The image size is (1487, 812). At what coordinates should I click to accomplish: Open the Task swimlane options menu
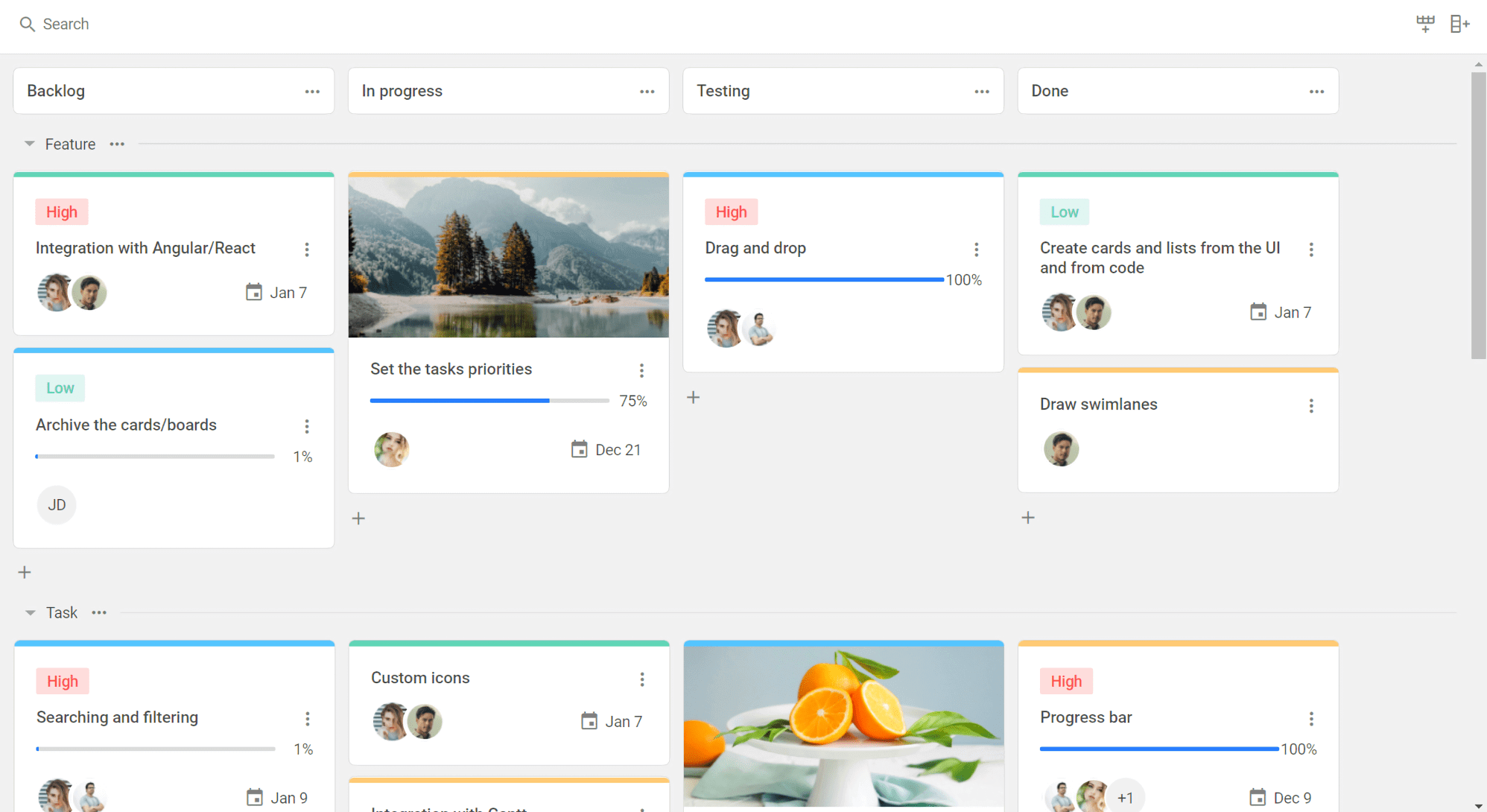click(99, 613)
